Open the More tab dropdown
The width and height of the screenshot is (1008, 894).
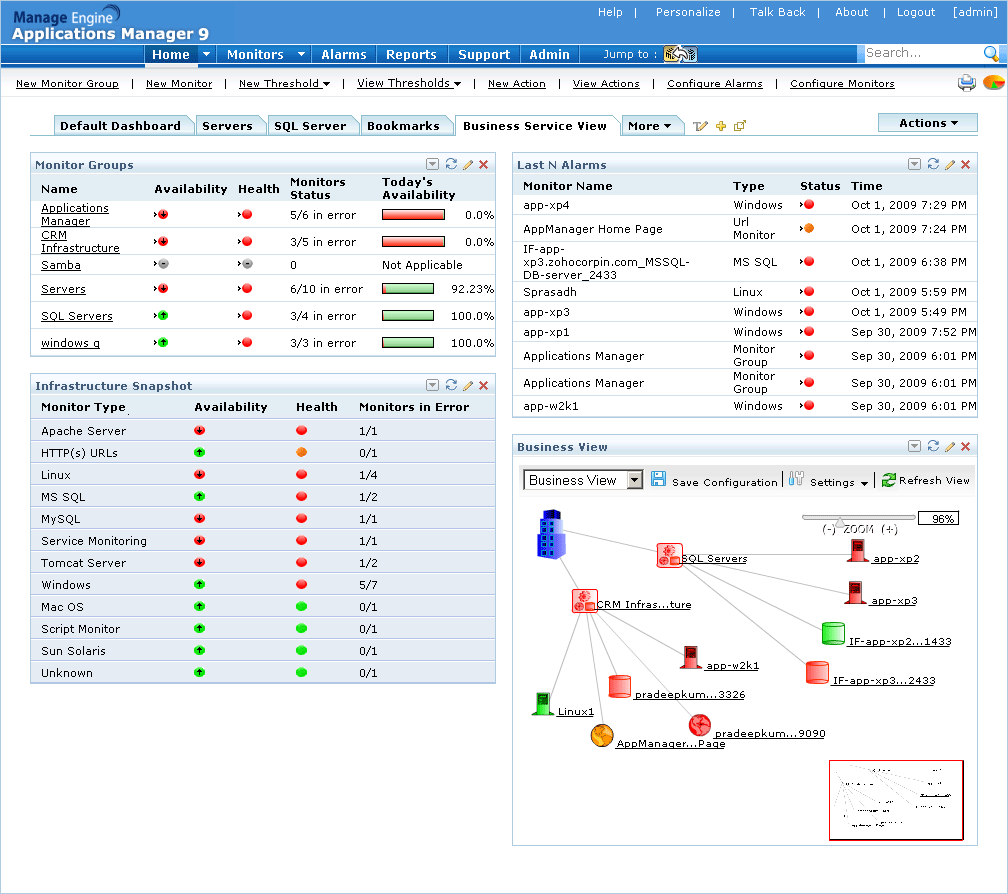pos(652,126)
